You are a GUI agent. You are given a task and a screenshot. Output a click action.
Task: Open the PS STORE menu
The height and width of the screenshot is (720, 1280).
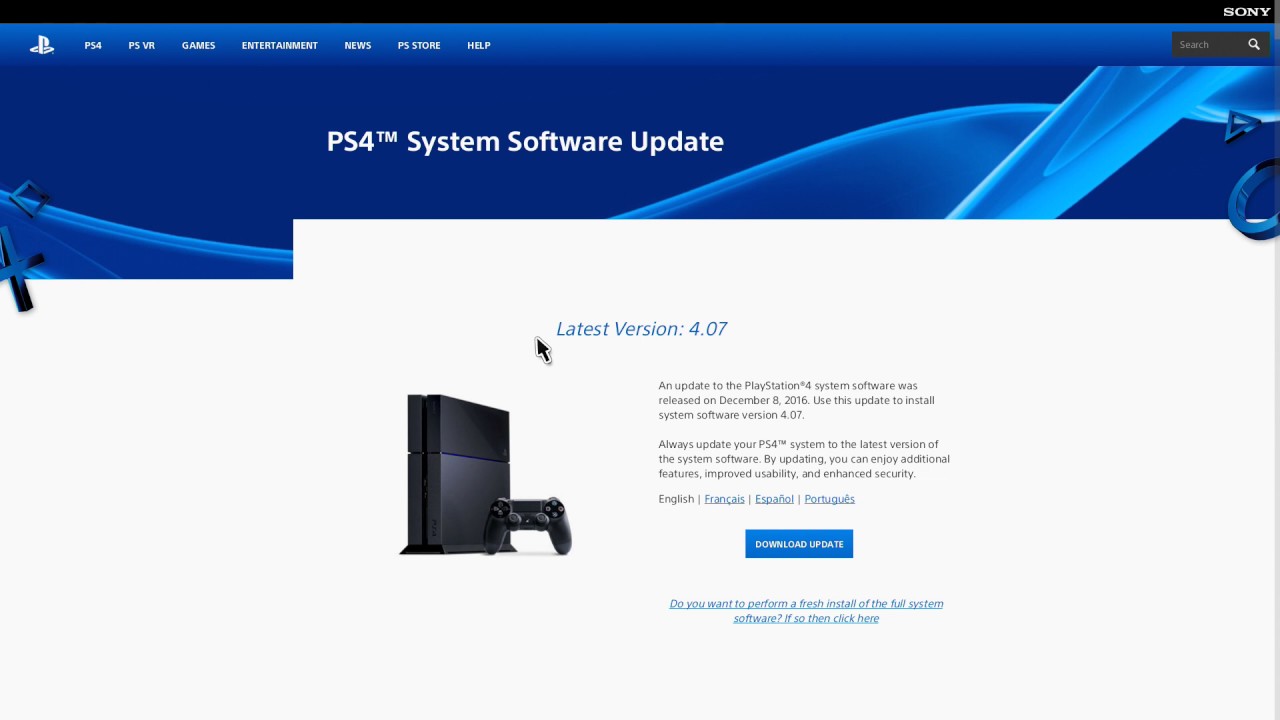point(419,46)
